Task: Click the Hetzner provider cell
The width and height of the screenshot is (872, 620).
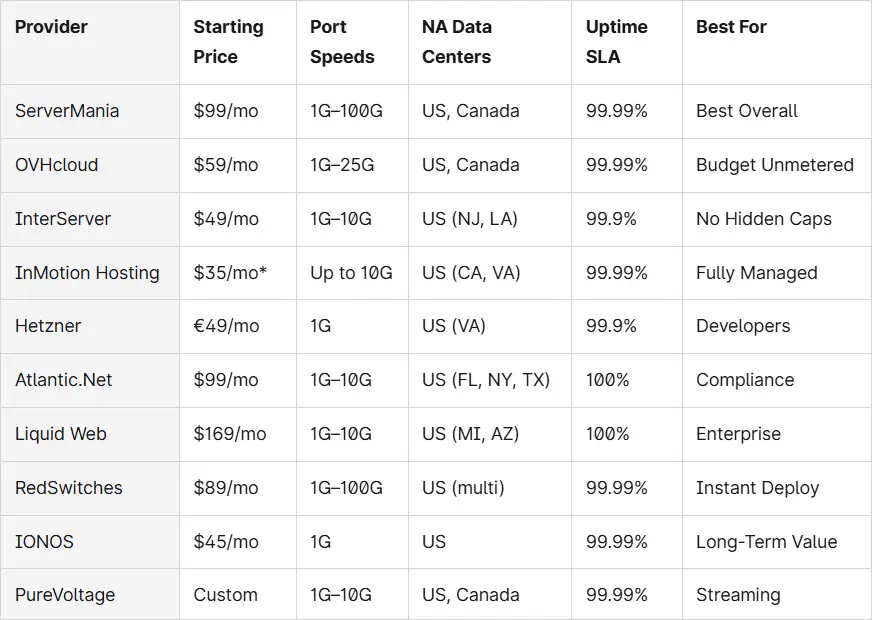Action: click(48, 326)
